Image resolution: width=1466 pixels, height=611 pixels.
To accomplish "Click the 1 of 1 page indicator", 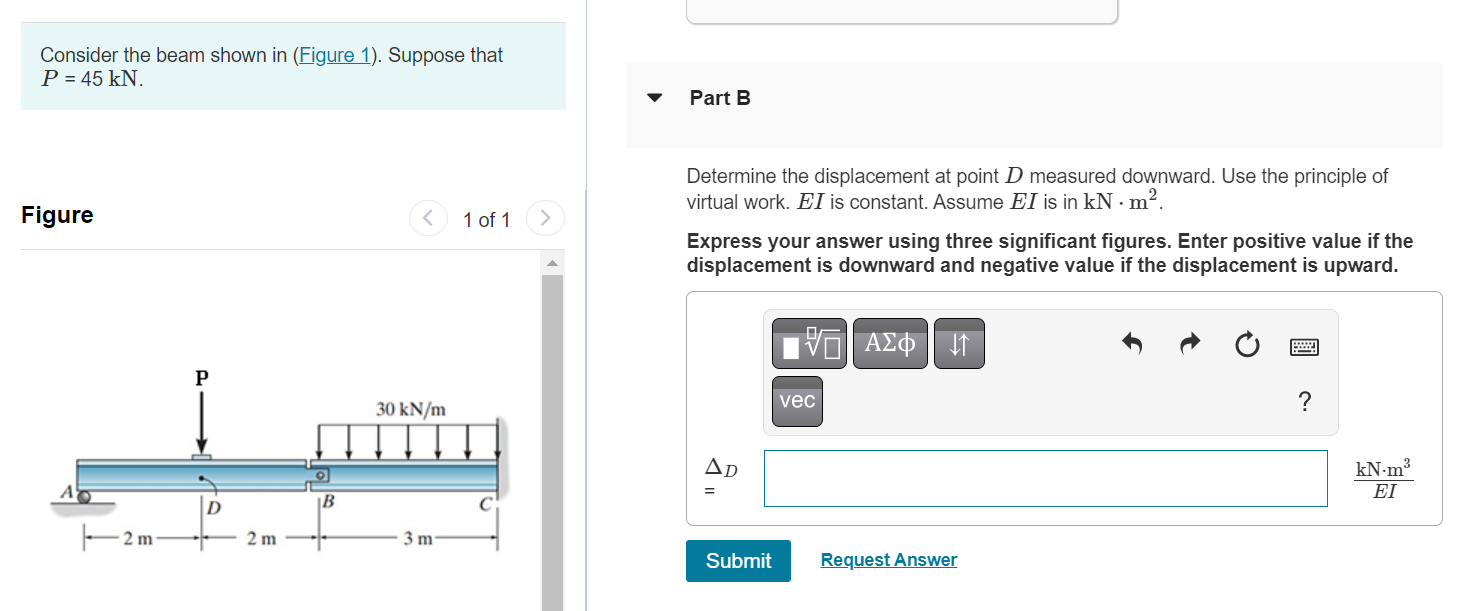I will (487, 219).
